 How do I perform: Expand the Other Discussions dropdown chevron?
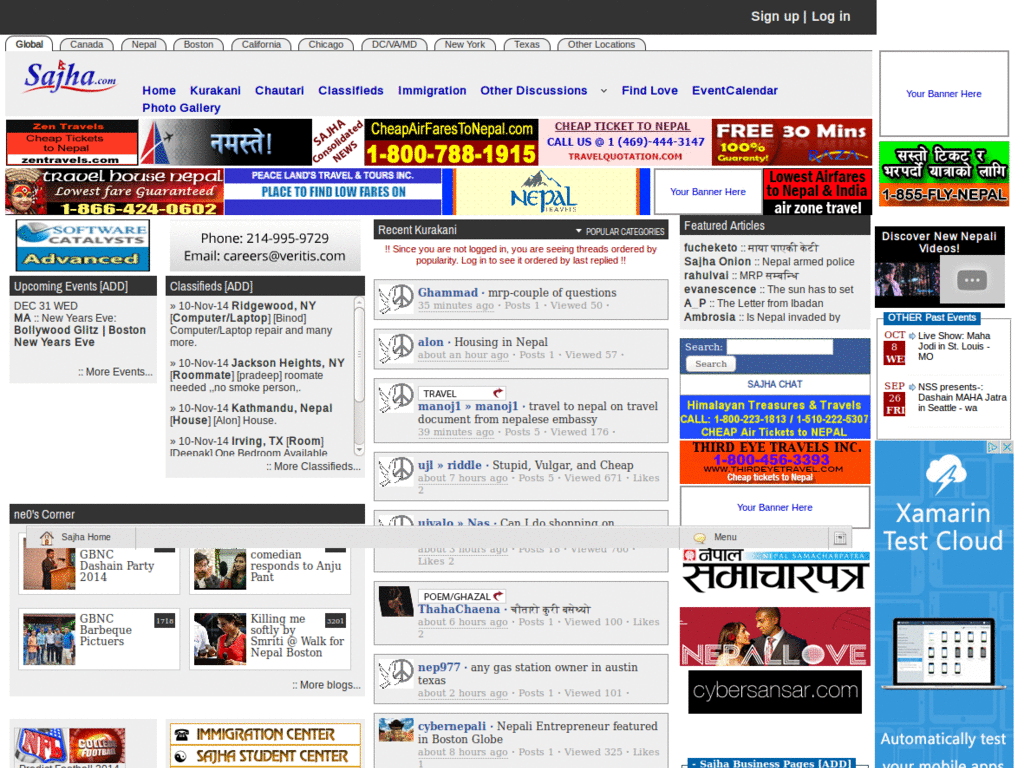click(603, 91)
